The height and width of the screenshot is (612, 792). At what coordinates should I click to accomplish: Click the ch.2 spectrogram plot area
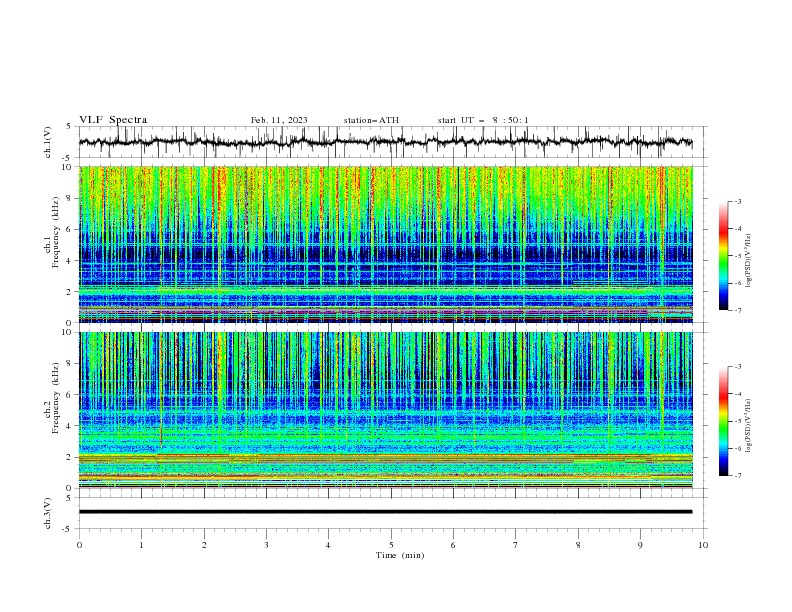[x=386, y=410]
